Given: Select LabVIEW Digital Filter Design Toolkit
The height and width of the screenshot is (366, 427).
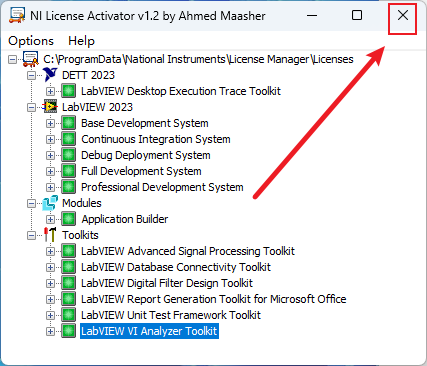Looking at the screenshot, I should click(x=167, y=283).
